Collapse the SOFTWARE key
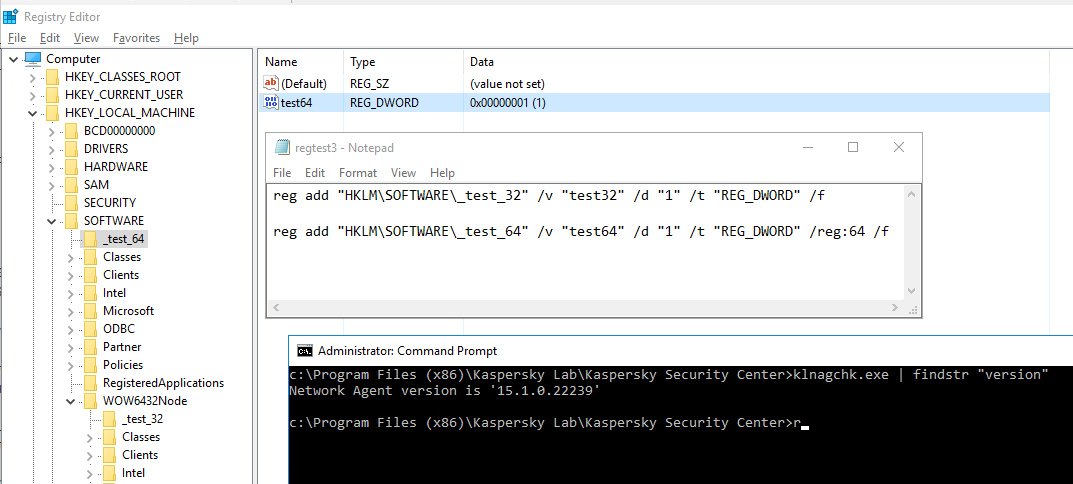 pos(52,221)
